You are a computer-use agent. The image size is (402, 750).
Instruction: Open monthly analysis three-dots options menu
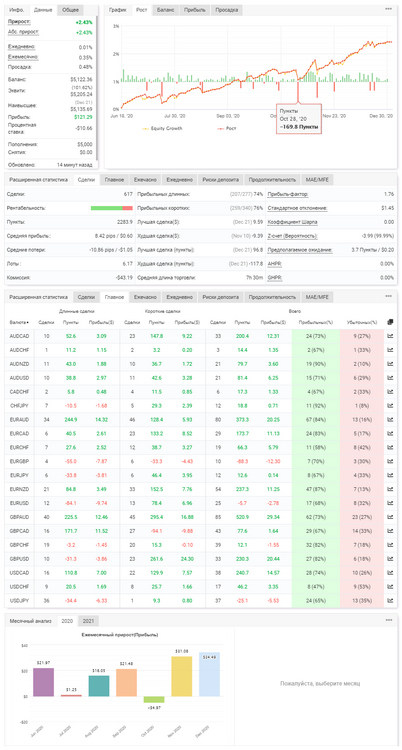click(388, 620)
